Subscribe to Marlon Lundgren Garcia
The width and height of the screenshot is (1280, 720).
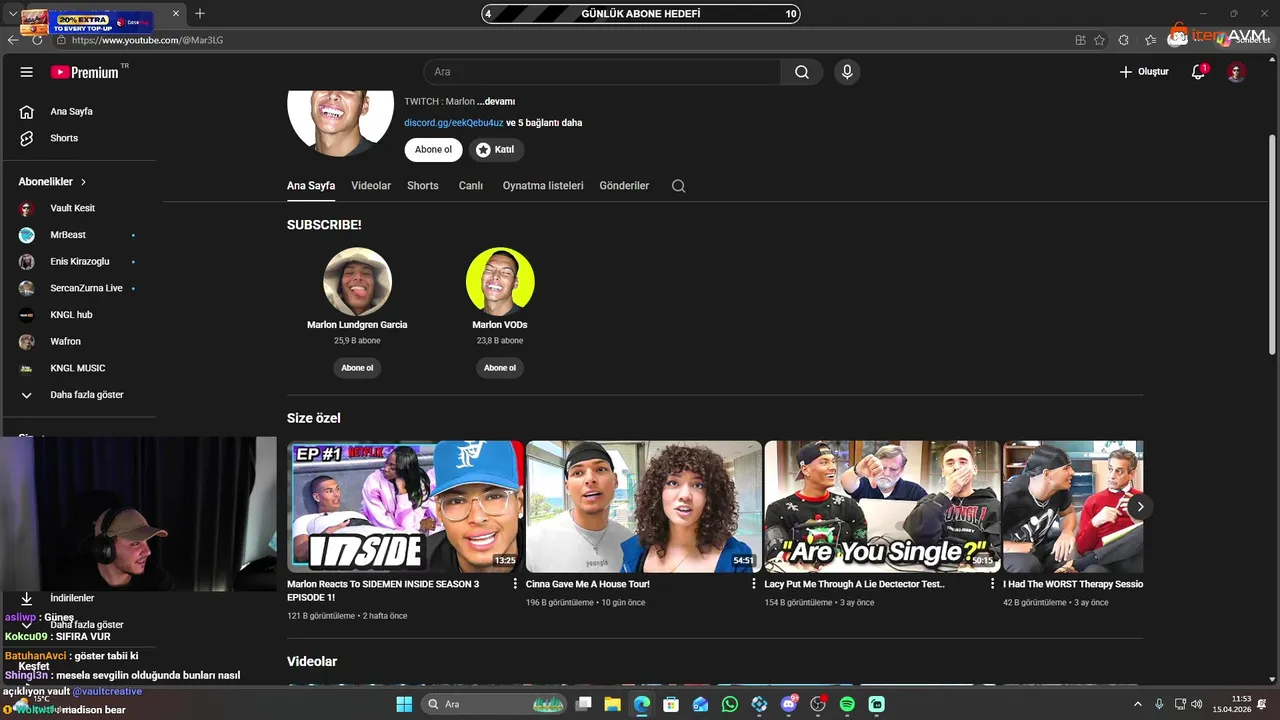click(357, 368)
